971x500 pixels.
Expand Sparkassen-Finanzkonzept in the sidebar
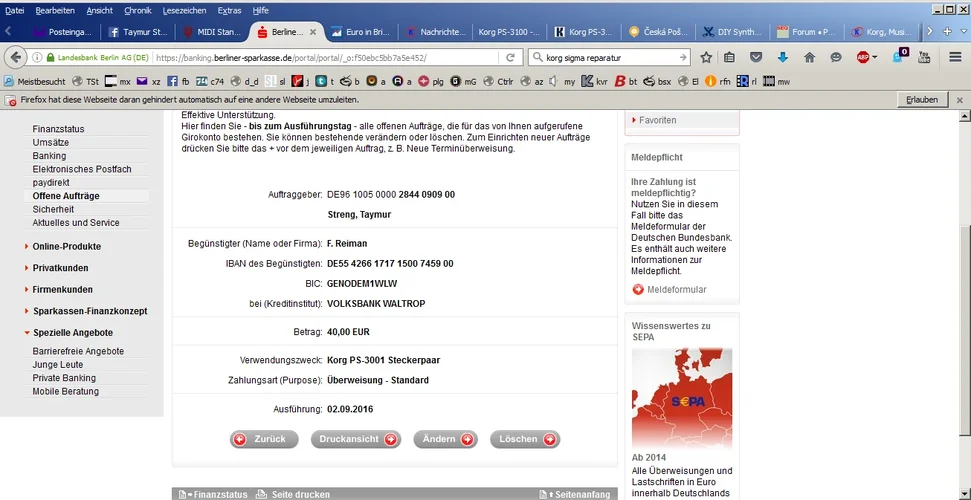coord(90,311)
